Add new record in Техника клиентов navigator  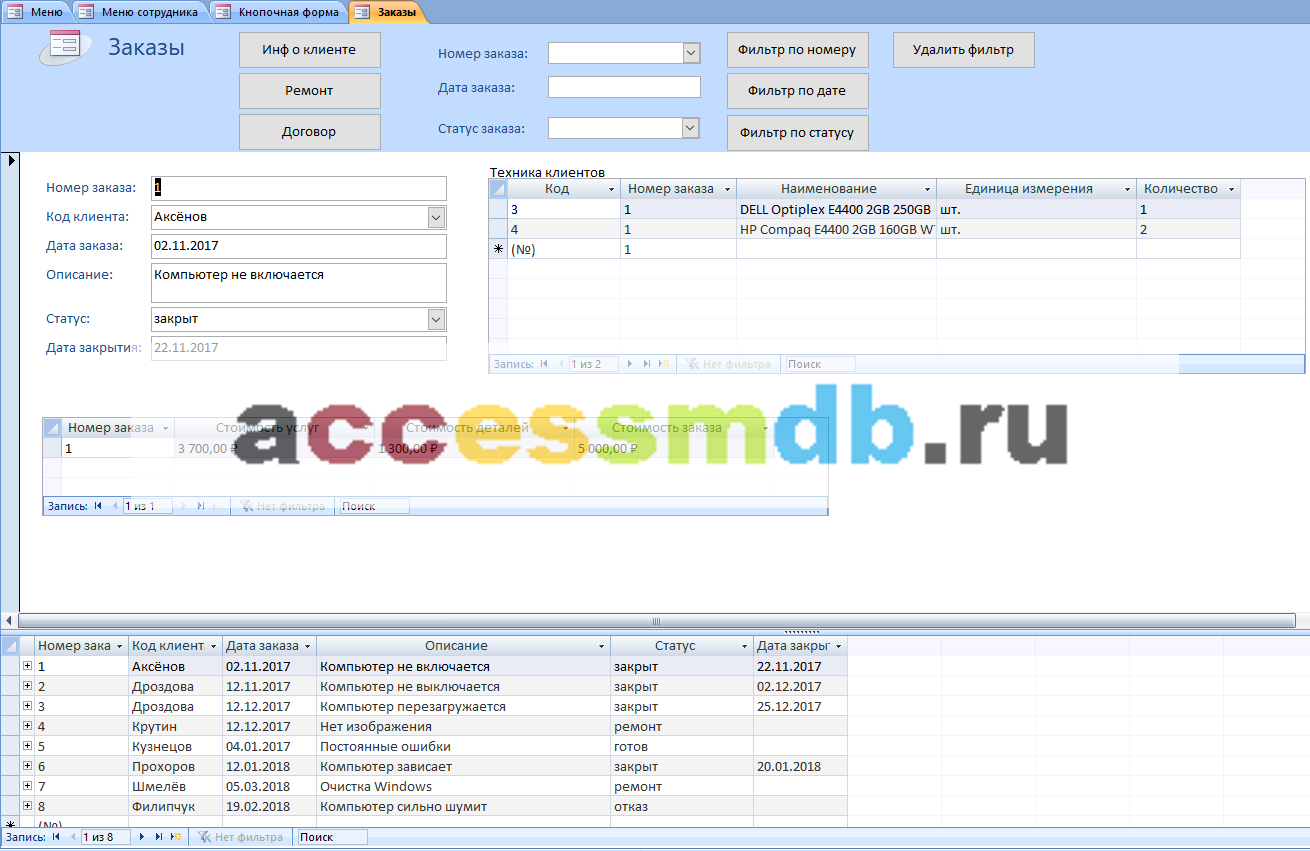[x=664, y=365]
